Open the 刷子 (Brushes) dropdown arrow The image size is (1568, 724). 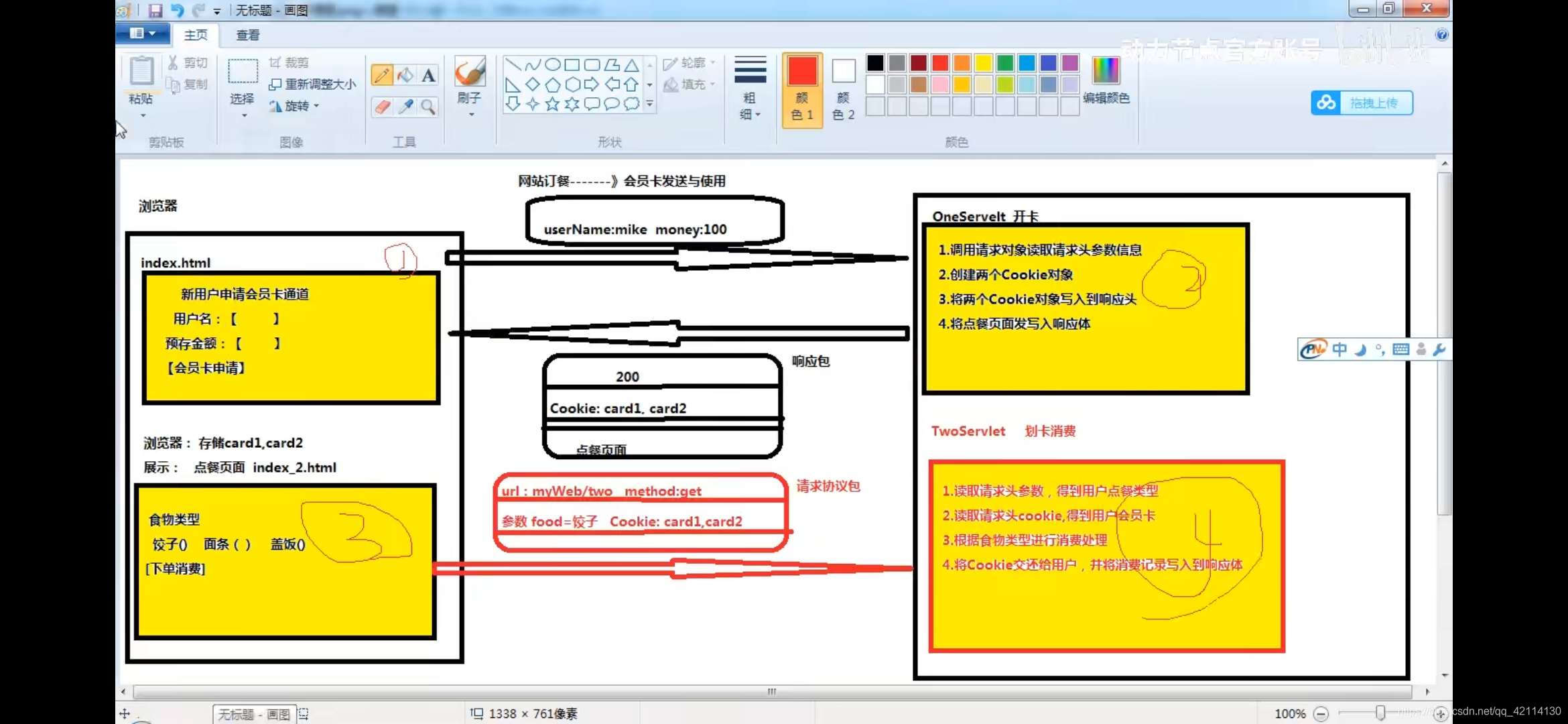(471, 115)
